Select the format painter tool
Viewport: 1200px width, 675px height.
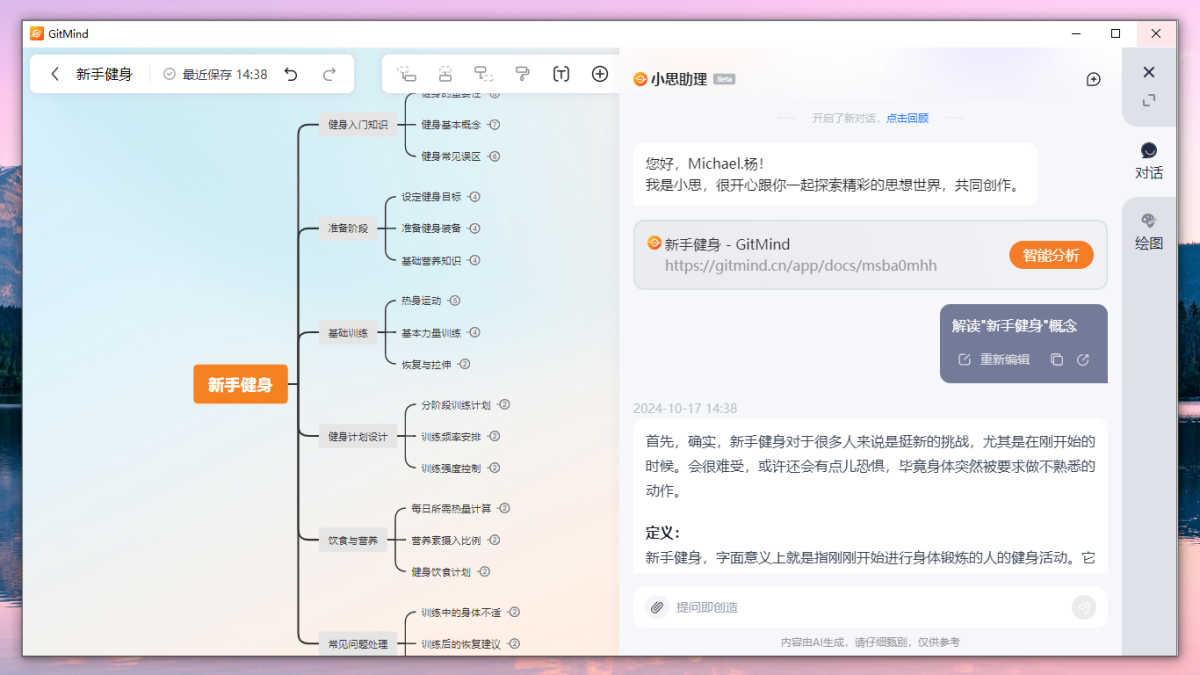coord(522,74)
